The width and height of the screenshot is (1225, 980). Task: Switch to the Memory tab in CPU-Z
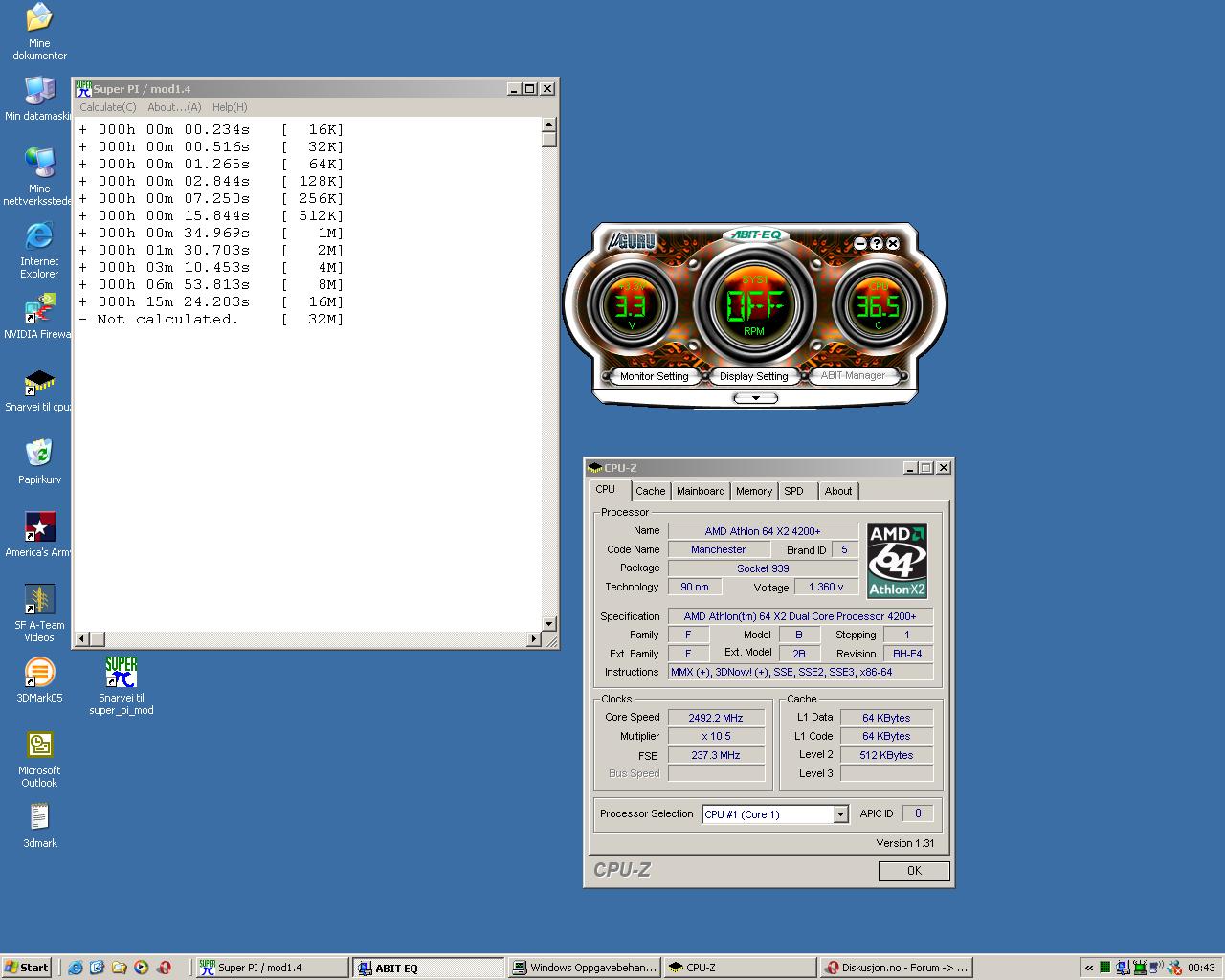click(x=754, y=491)
